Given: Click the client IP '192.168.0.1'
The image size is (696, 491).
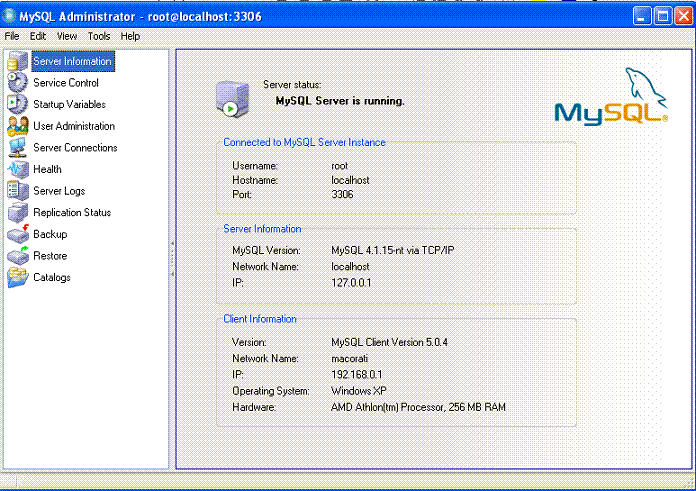Looking at the screenshot, I should [x=356, y=375].
